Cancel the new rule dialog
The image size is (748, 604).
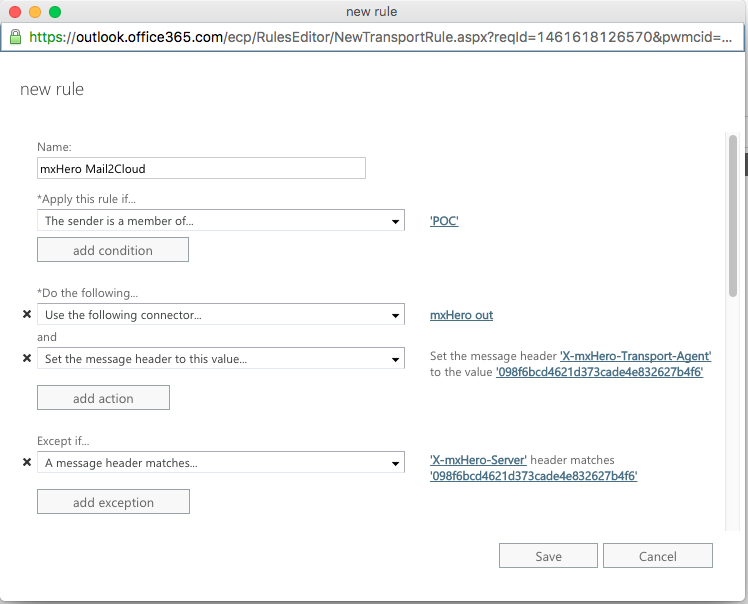tap(658, 556)
